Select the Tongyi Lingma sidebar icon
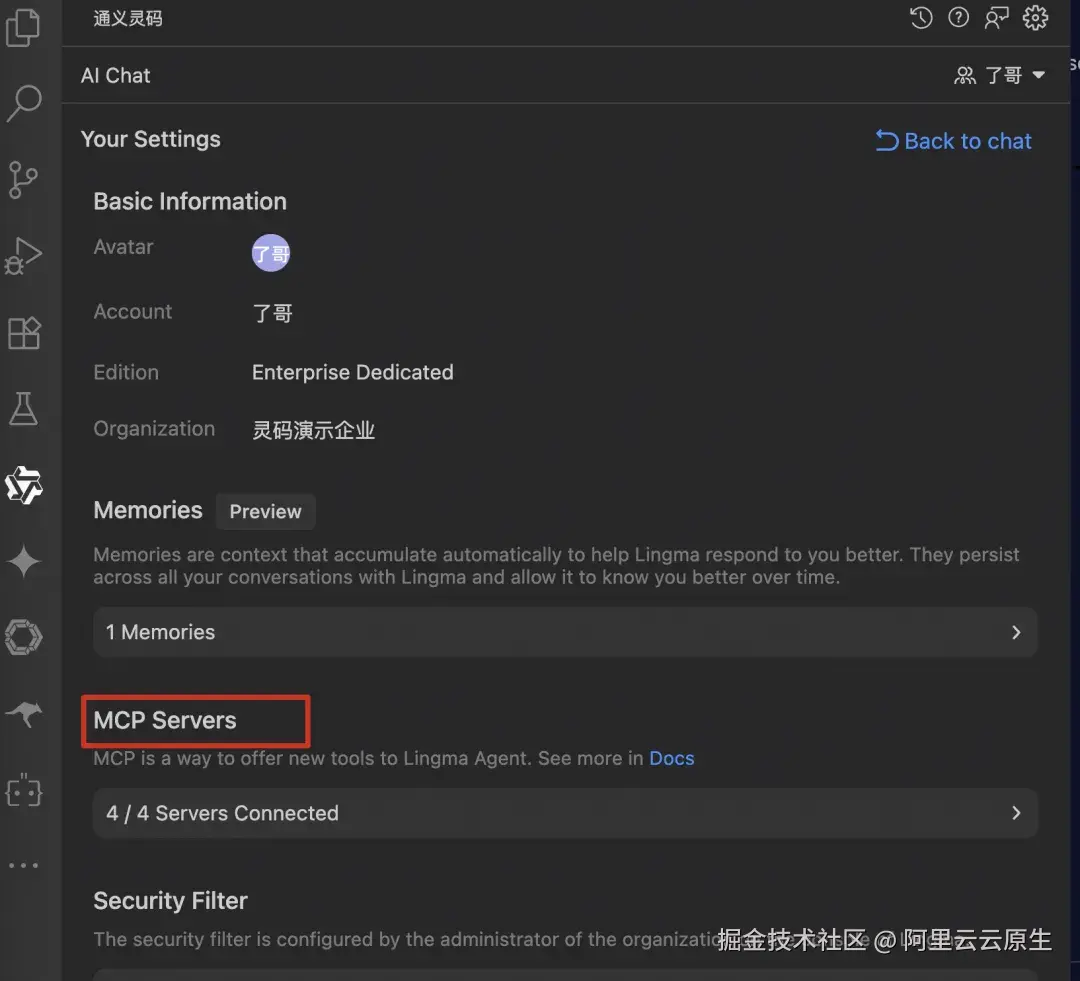 [24, 485]
